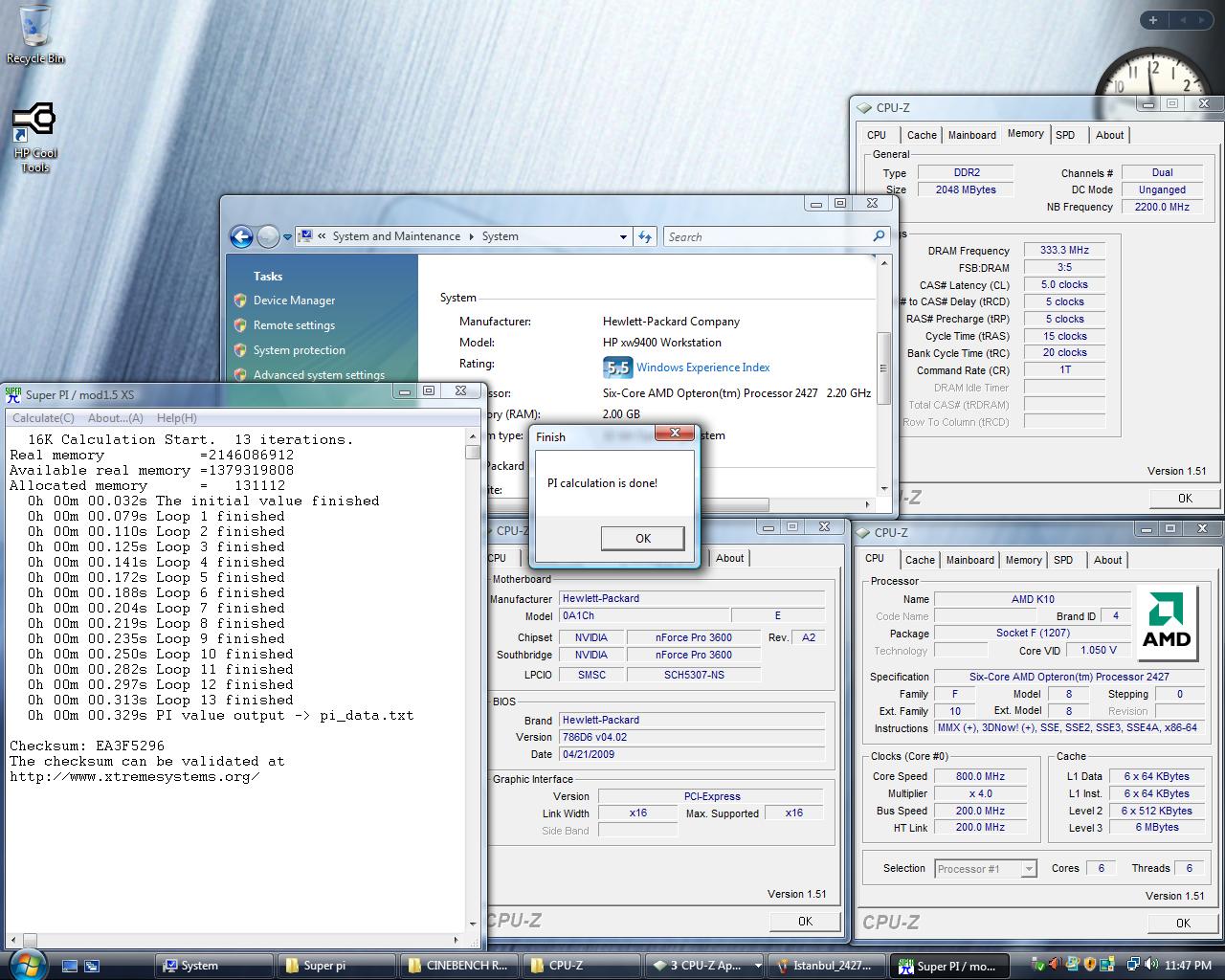Image resolution: width=1225 pixels, height=980 pixels.
Task: Click Checksum: EA3F5296 line in Super PI
Action: pyautogui.click(x=86, y=746)
